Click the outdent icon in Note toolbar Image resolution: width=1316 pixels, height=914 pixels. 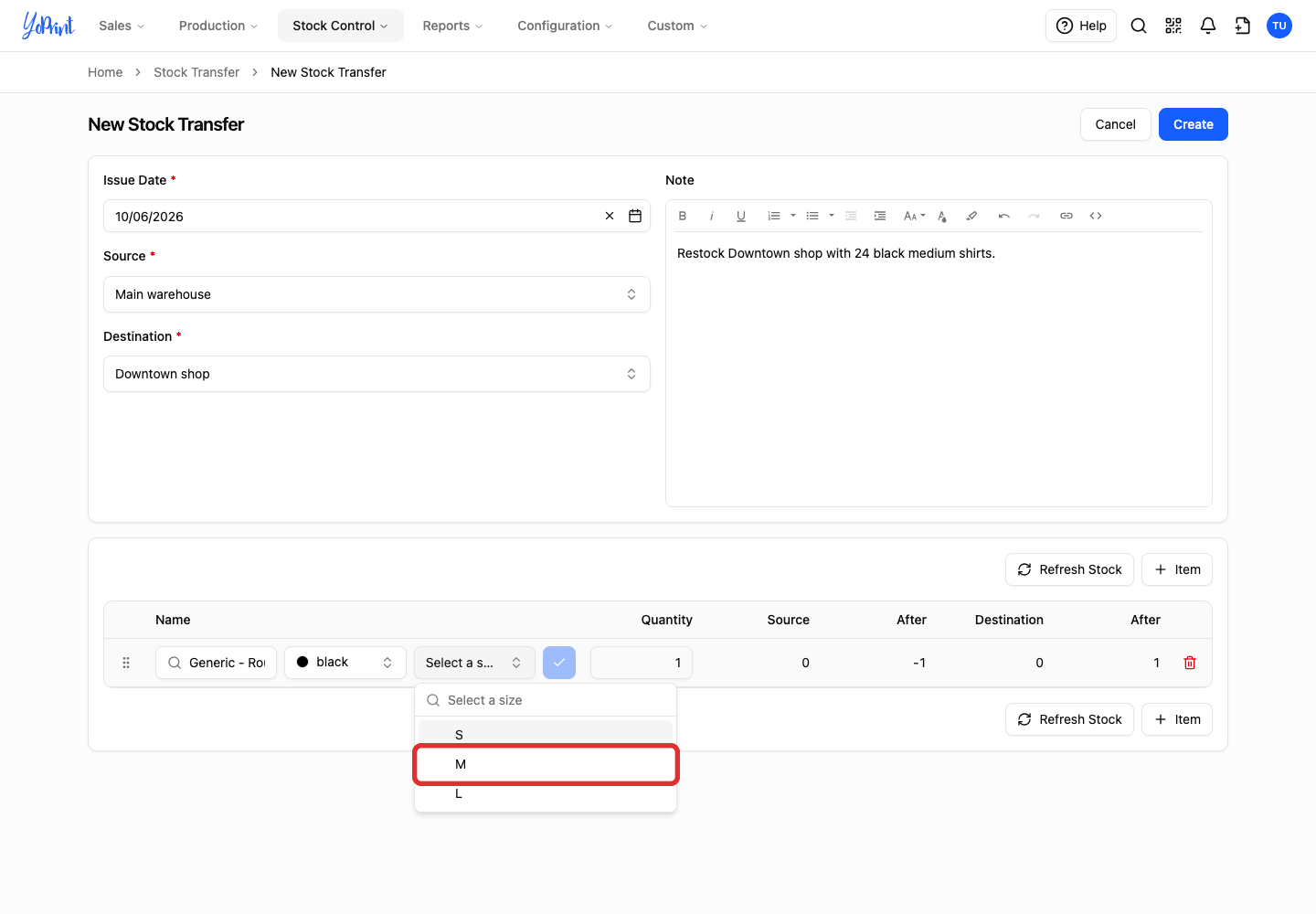click(851, 216)
